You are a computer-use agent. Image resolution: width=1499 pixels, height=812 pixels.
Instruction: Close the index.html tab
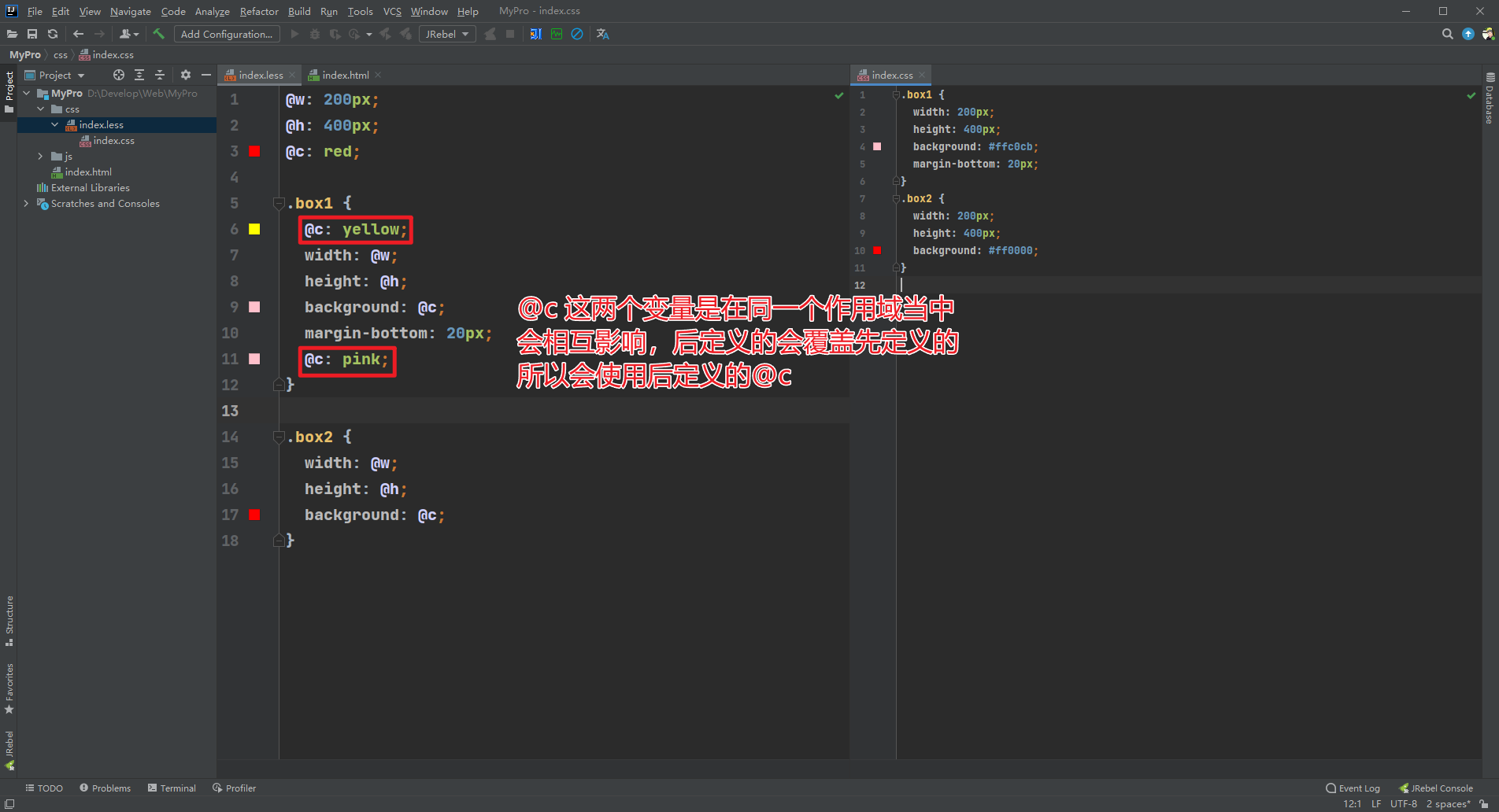coord(378,75)
